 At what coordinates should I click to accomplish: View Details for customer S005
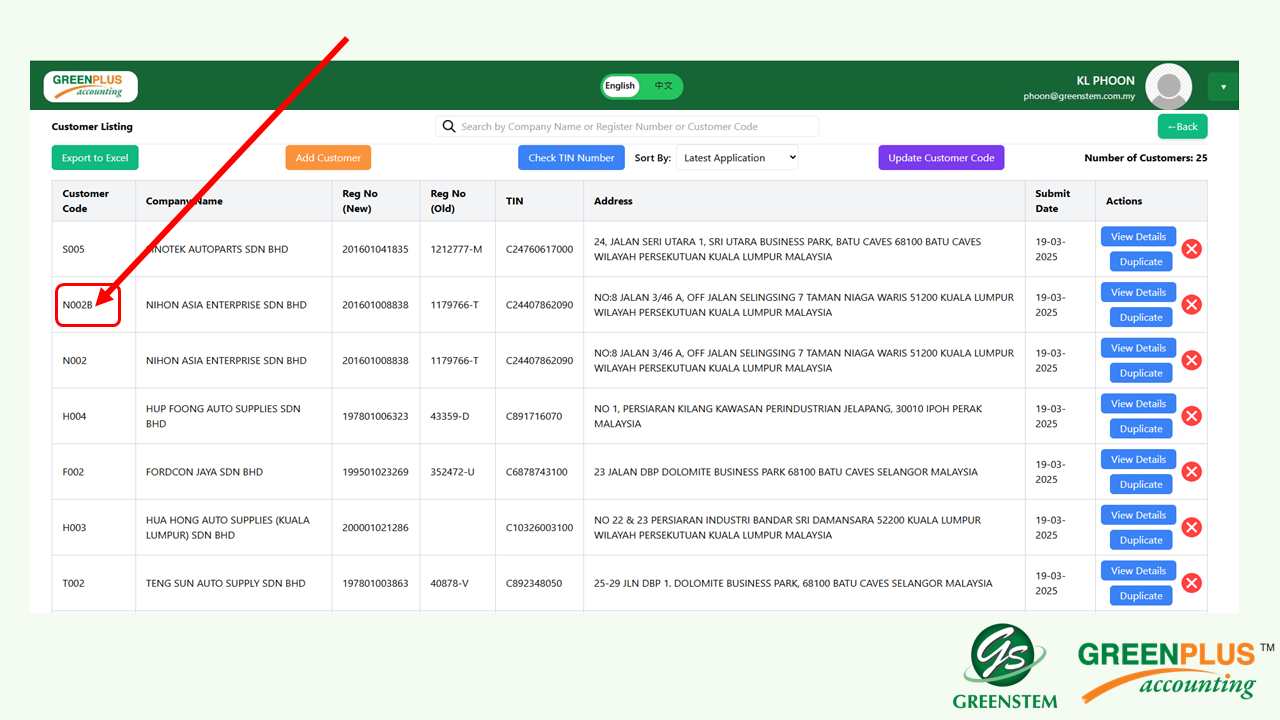(x=1138, y=237)
